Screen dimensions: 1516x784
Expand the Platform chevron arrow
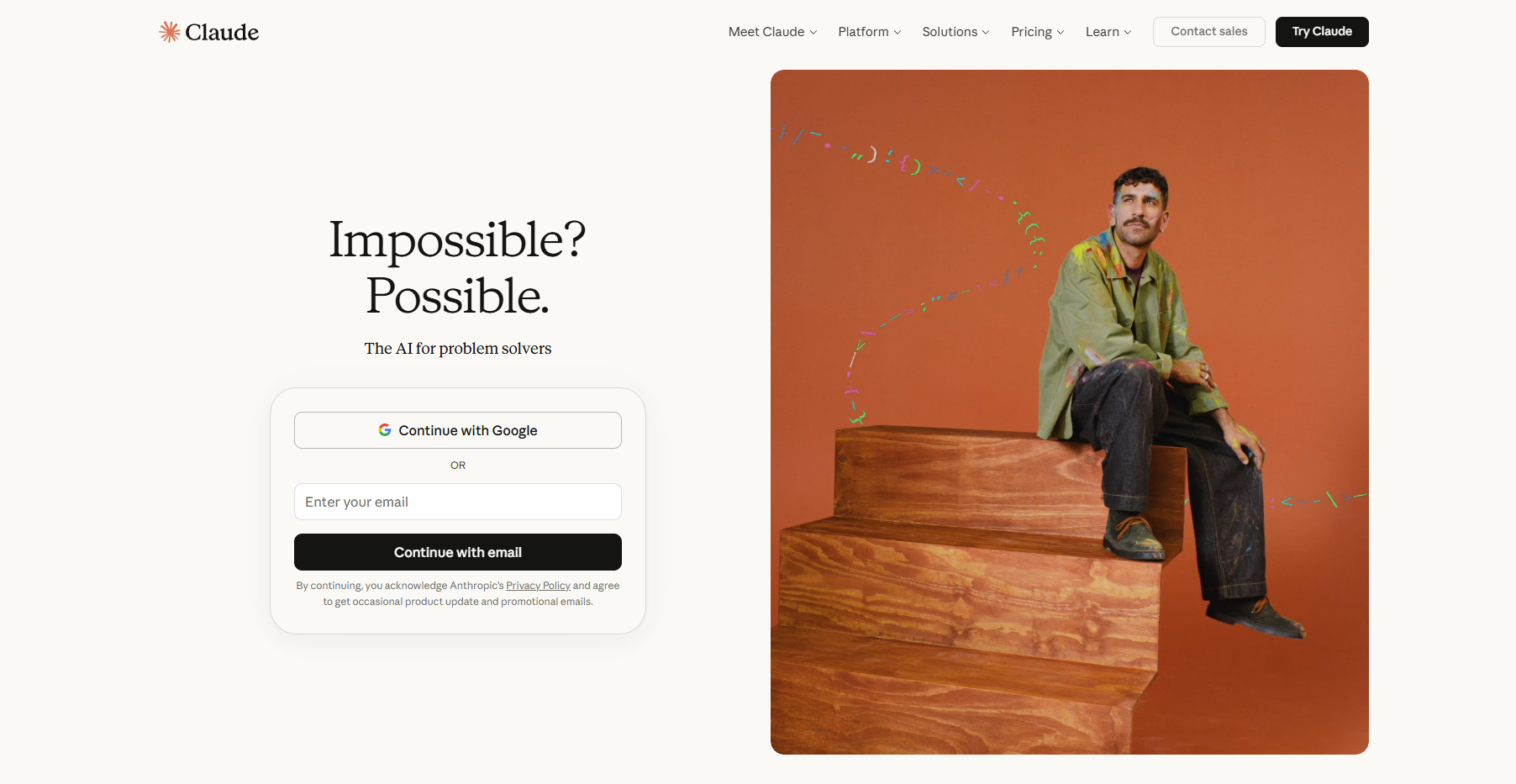click(897, 32)
